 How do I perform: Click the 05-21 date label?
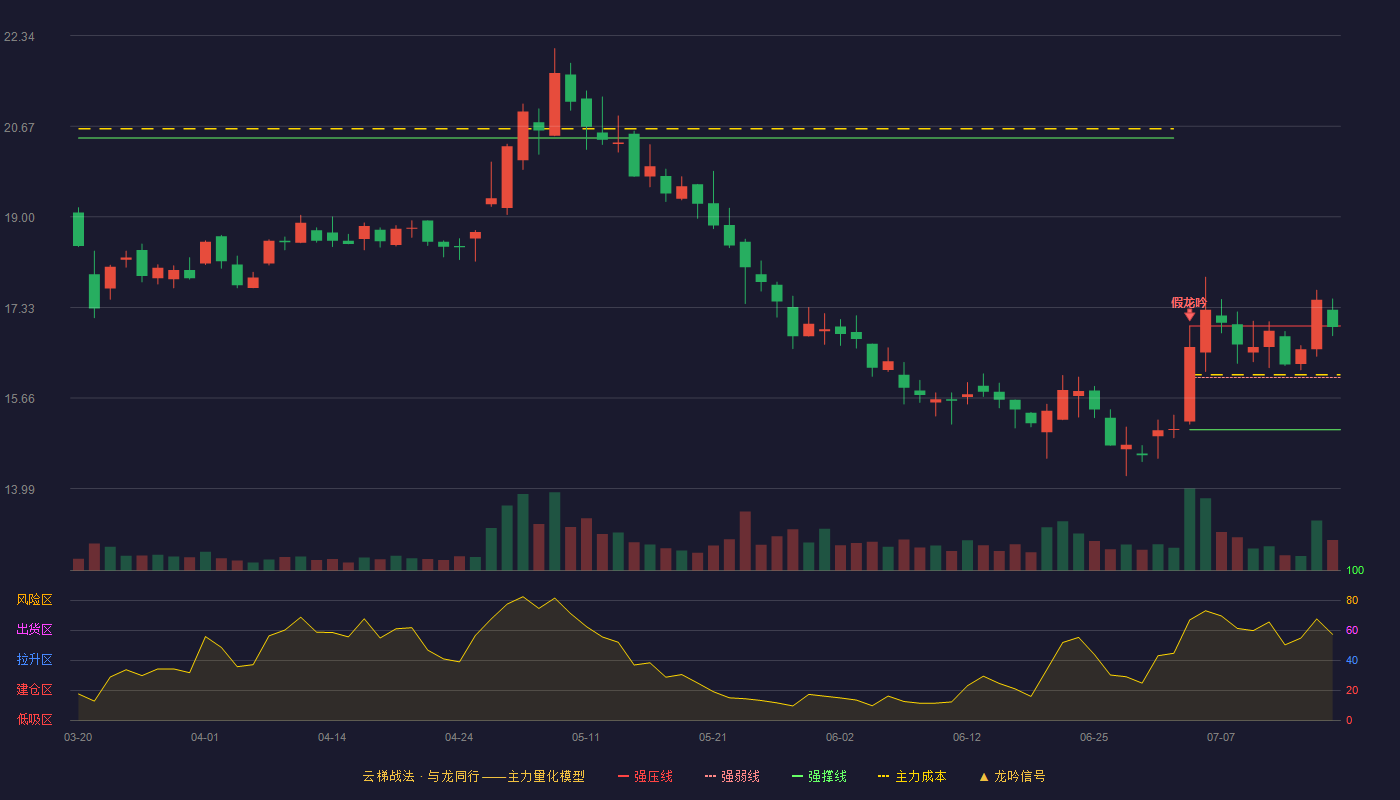coord(713,737)
